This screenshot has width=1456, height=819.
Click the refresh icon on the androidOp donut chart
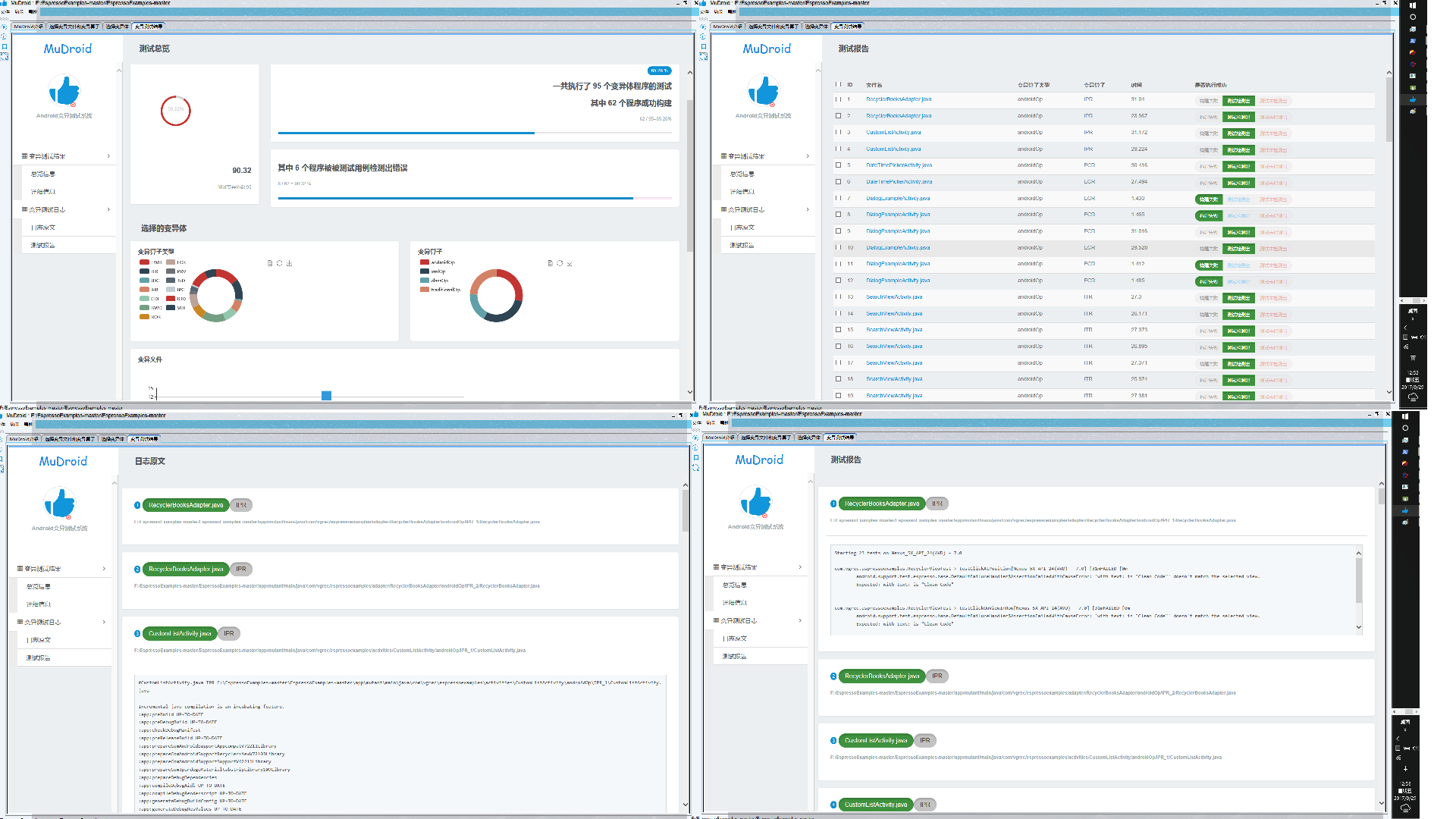560,263
